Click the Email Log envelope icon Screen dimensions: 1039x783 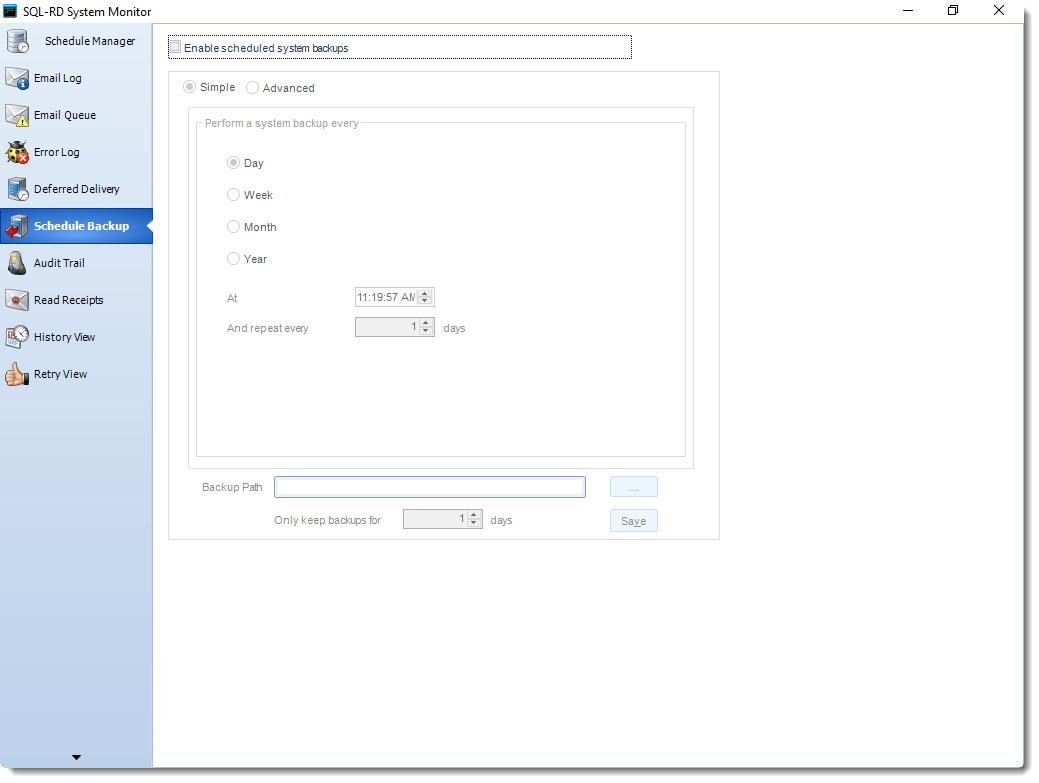point(17,78)
